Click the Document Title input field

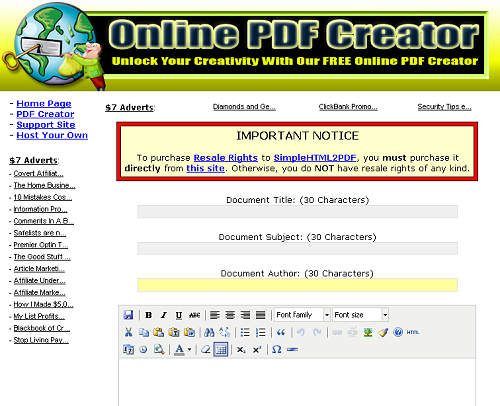tap(297, 212)
